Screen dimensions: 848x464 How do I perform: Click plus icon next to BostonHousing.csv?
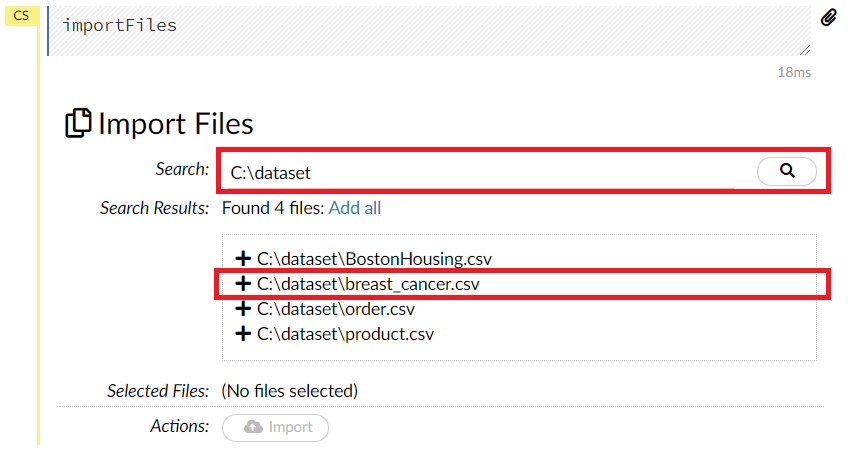tap(242, 259)
